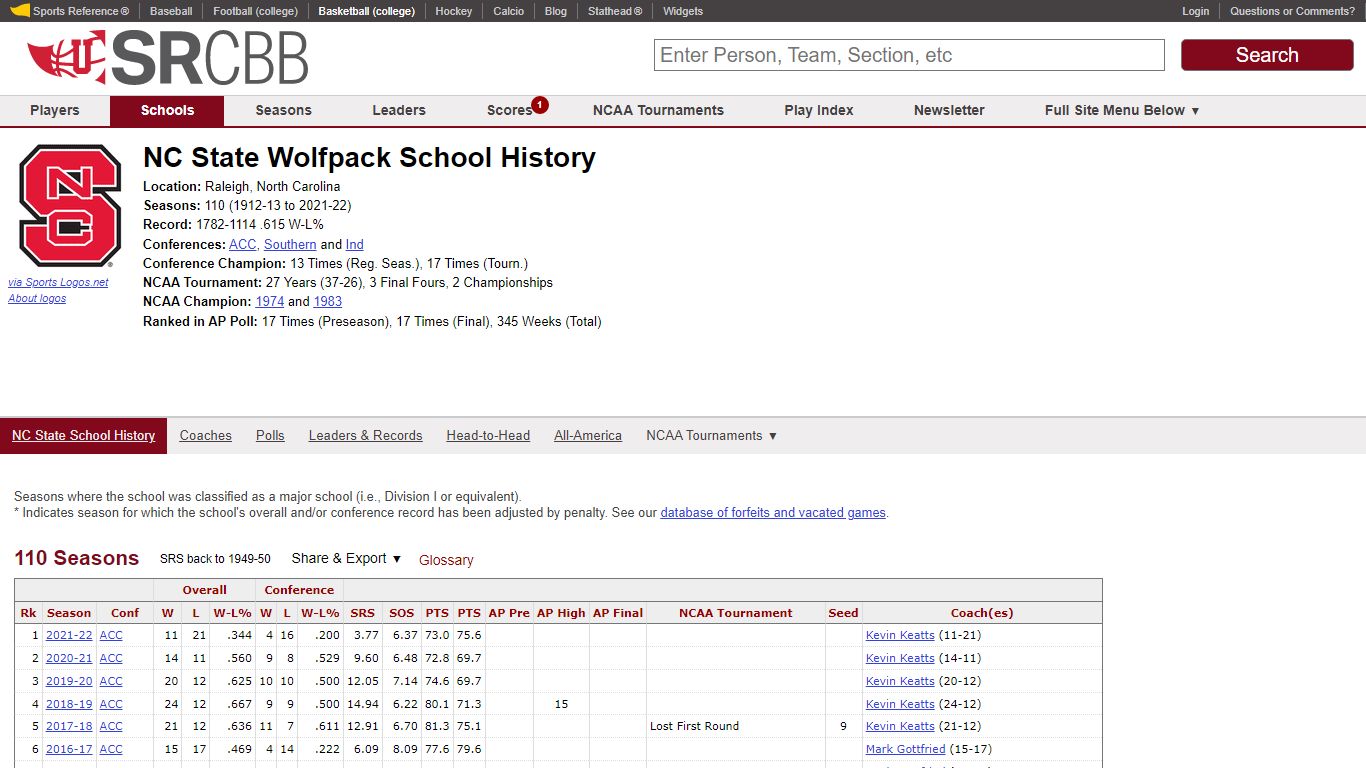
Task: Sort table by Seed column header
Action: click(843, 613)
